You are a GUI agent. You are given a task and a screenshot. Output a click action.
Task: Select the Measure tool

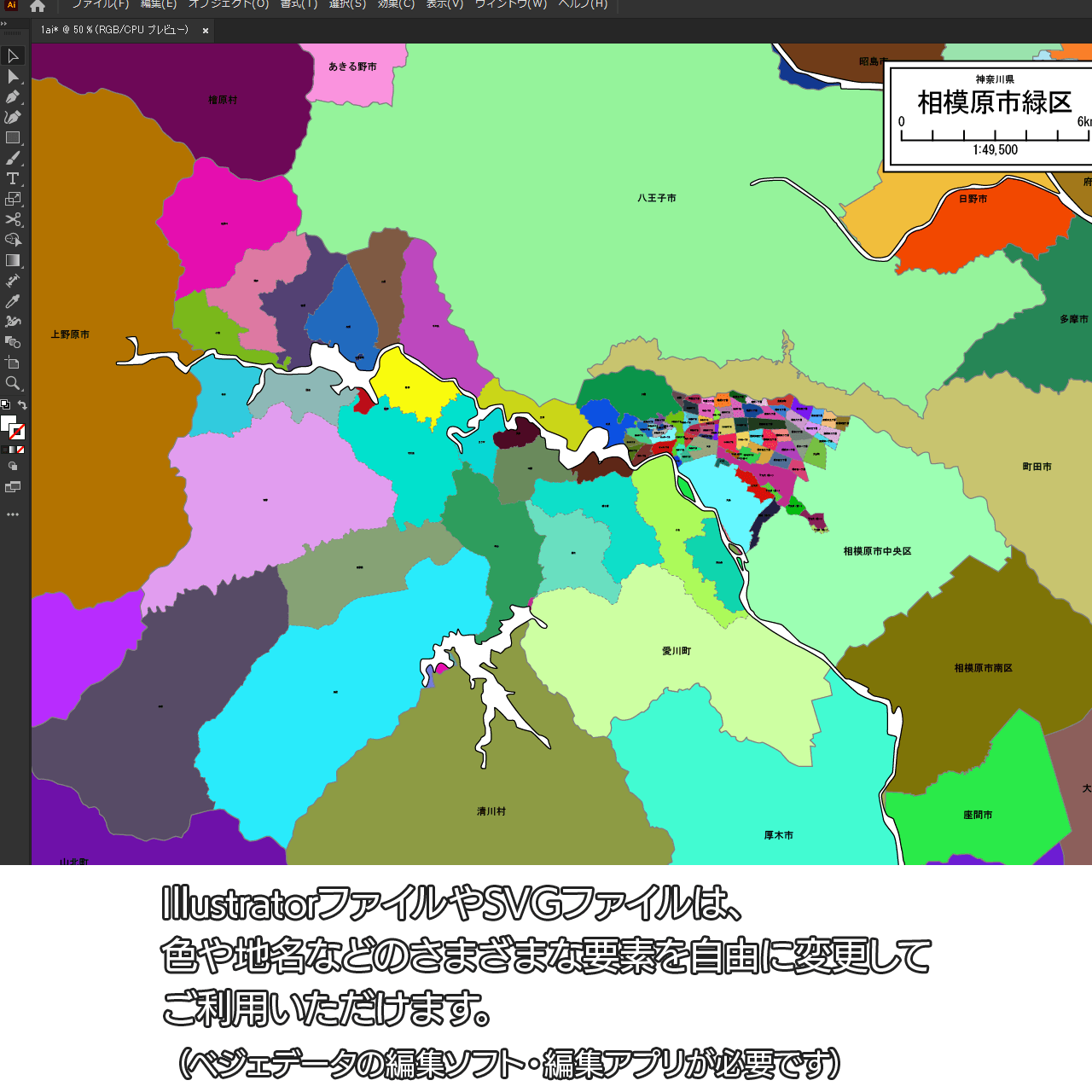(x=13, y=282)
